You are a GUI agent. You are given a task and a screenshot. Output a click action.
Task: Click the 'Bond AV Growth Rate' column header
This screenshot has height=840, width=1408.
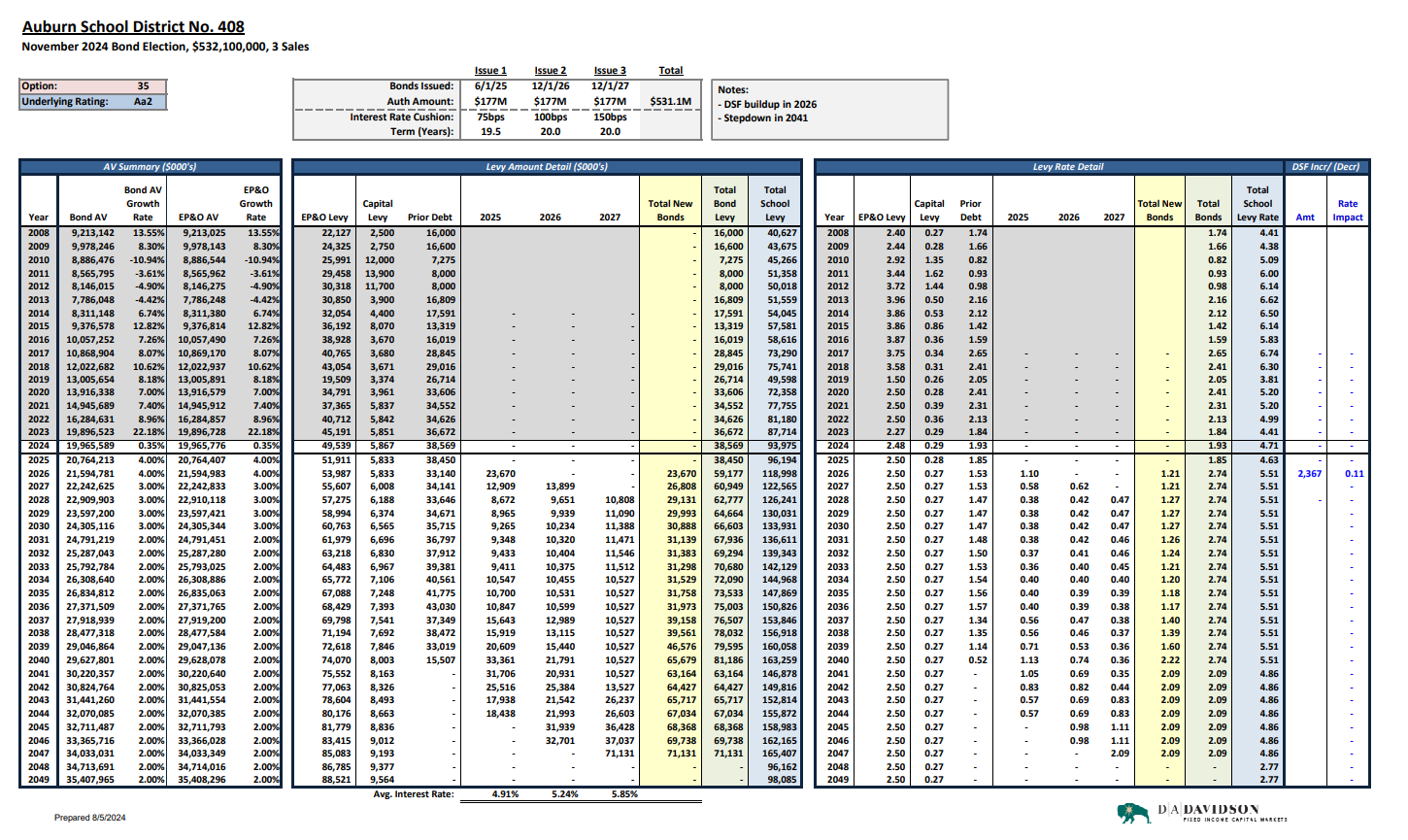[x=143, y=204]
